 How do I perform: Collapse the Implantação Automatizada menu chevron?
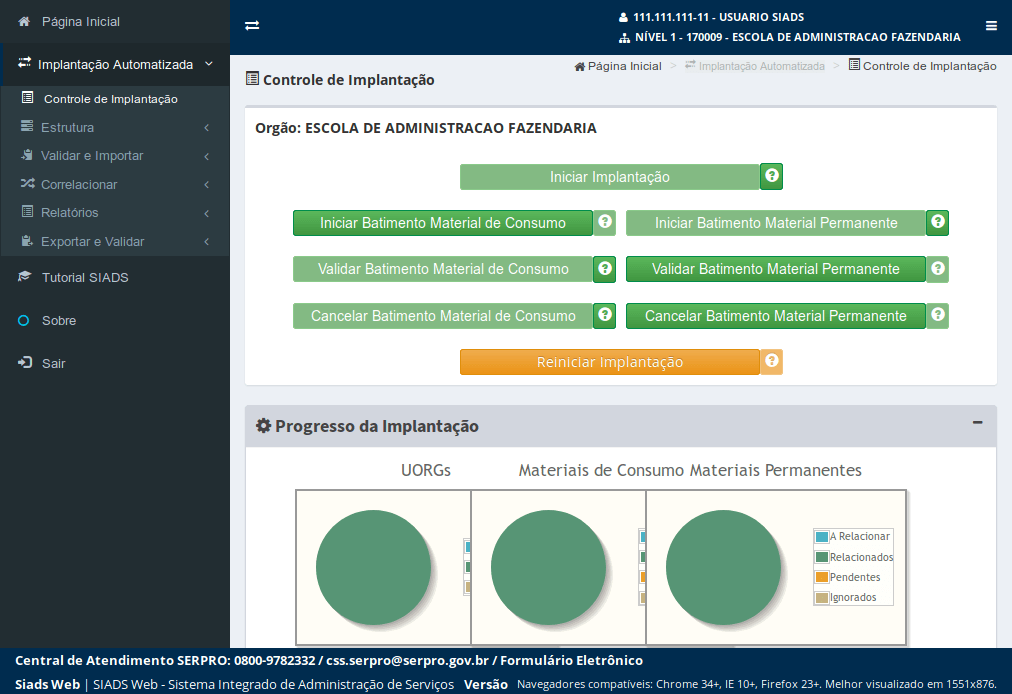coord(208,64)
